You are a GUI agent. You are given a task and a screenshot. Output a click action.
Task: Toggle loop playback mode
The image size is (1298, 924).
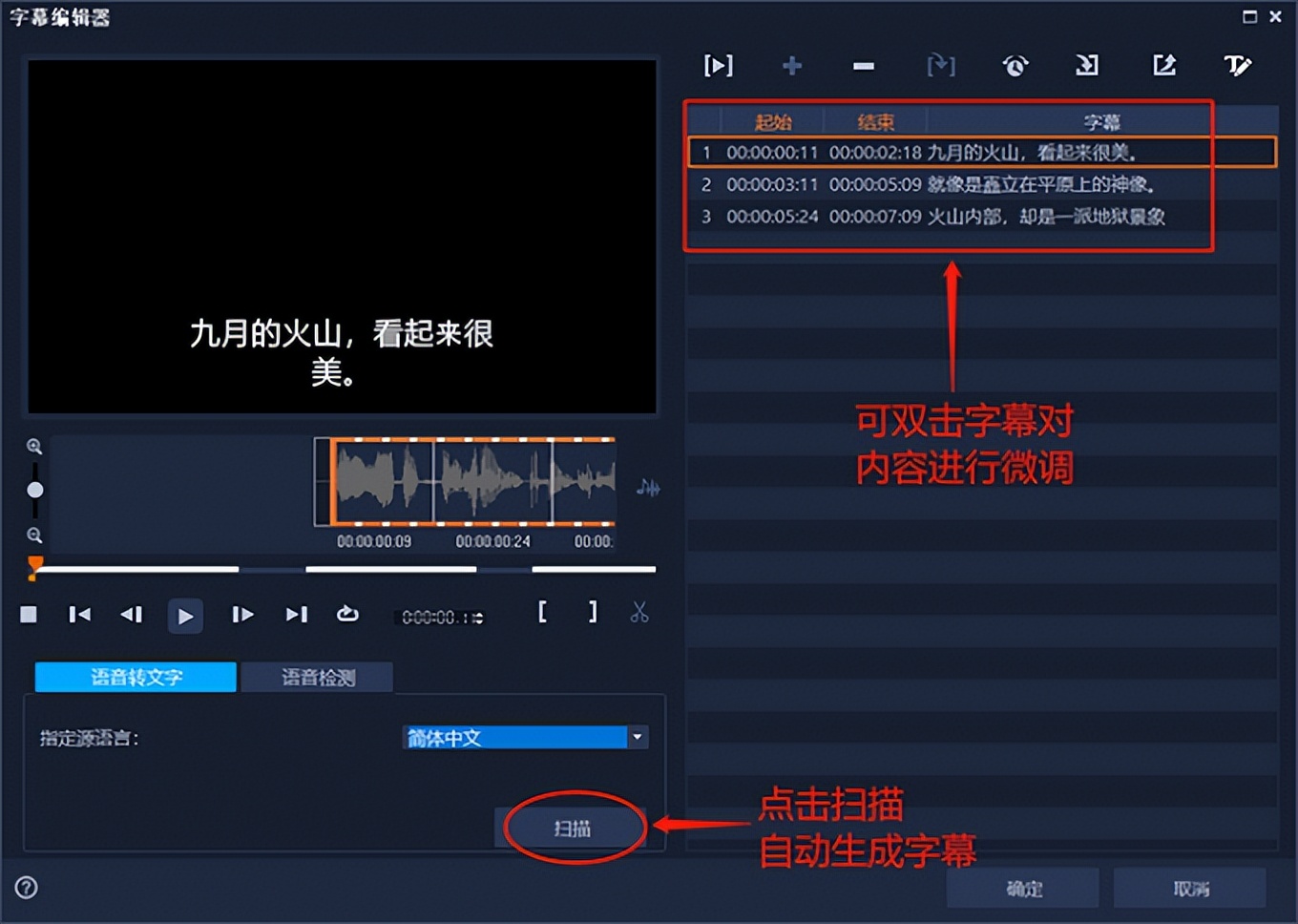click(x=347, y=614)
